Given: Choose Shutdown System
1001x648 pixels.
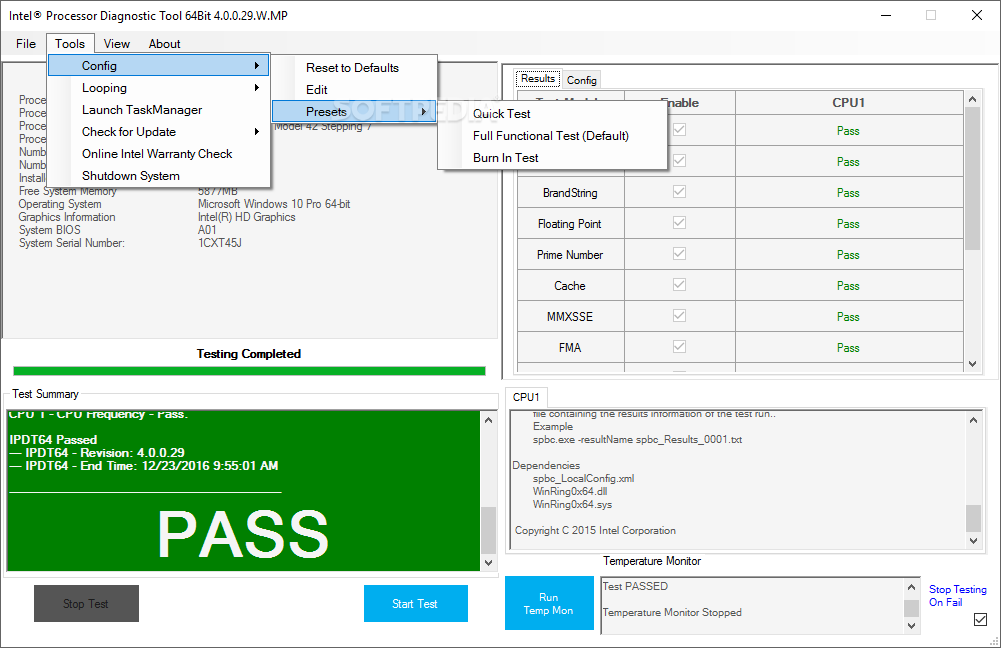Looking at the screenshot, I should tap(158, 176).
